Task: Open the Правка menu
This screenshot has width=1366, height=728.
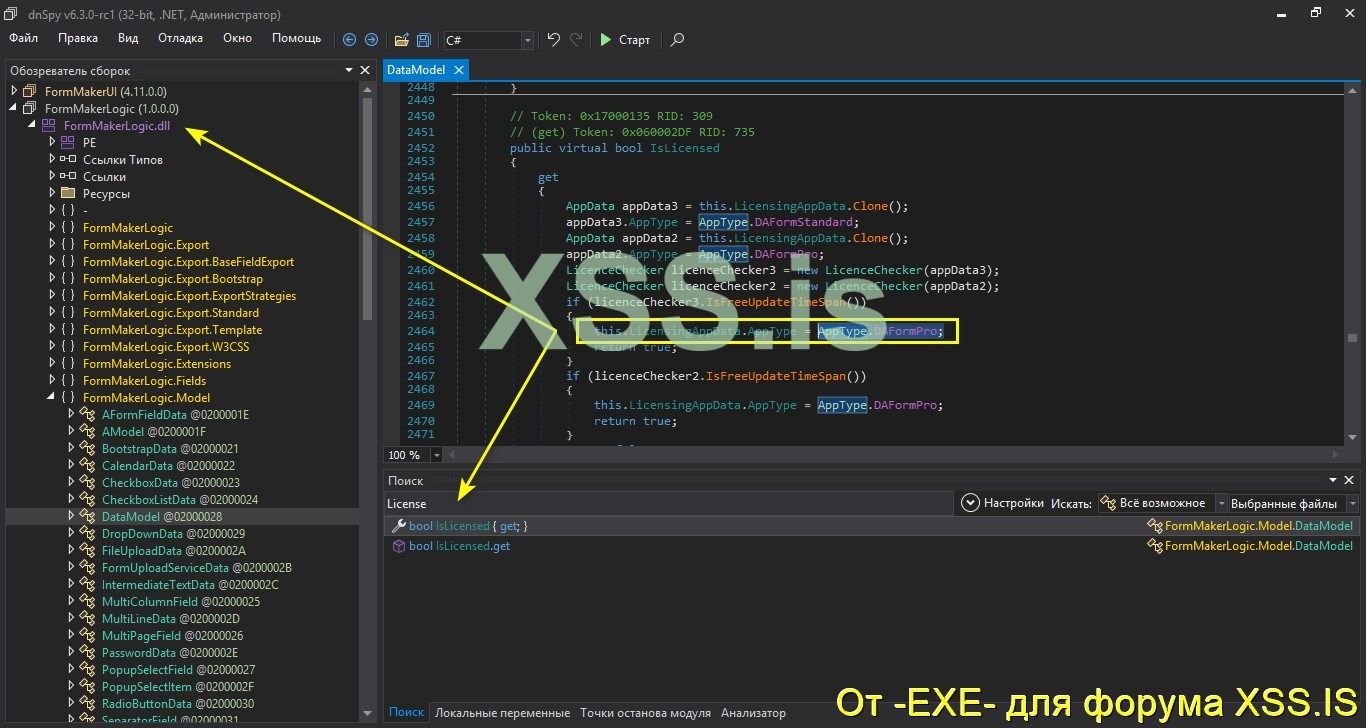Action: (x=78, y=38)
